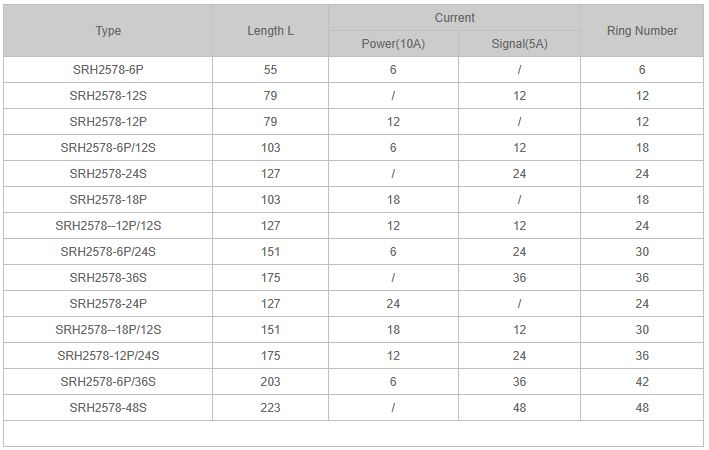
Task: Select the SRH2578-12P/24S type cell
Action: [108, 356]
